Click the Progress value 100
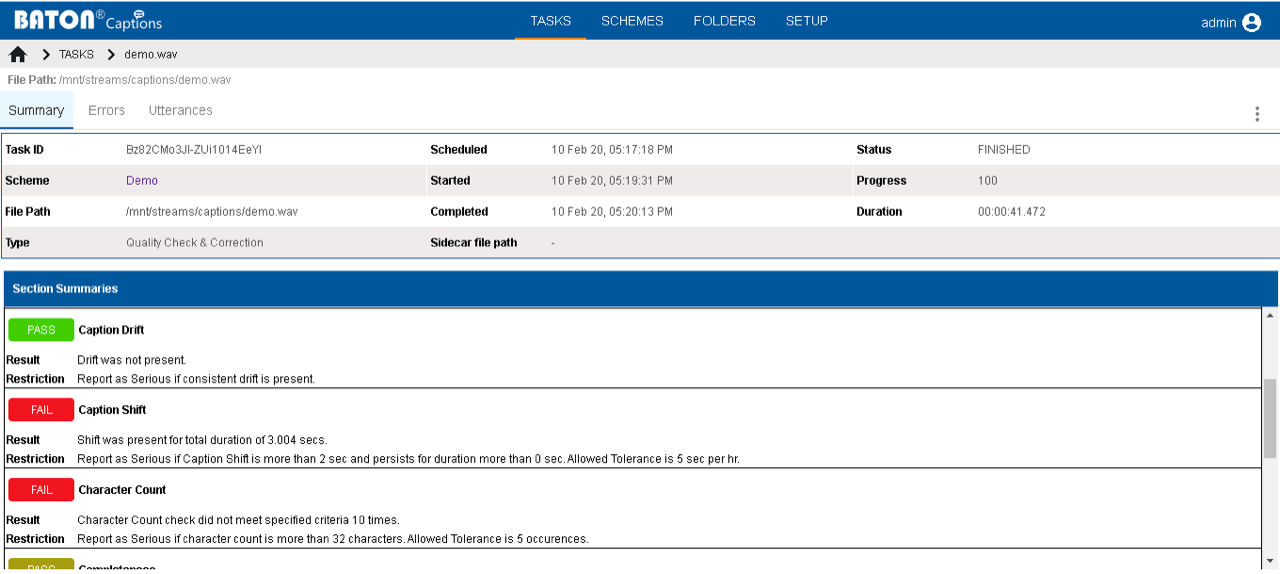Image resolution: width=1280 pixels, height=574 pixels. [988, 181]
